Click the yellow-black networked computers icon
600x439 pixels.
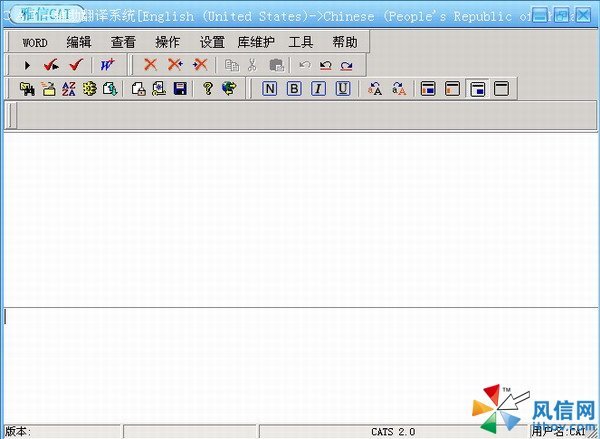pos(27,89)
